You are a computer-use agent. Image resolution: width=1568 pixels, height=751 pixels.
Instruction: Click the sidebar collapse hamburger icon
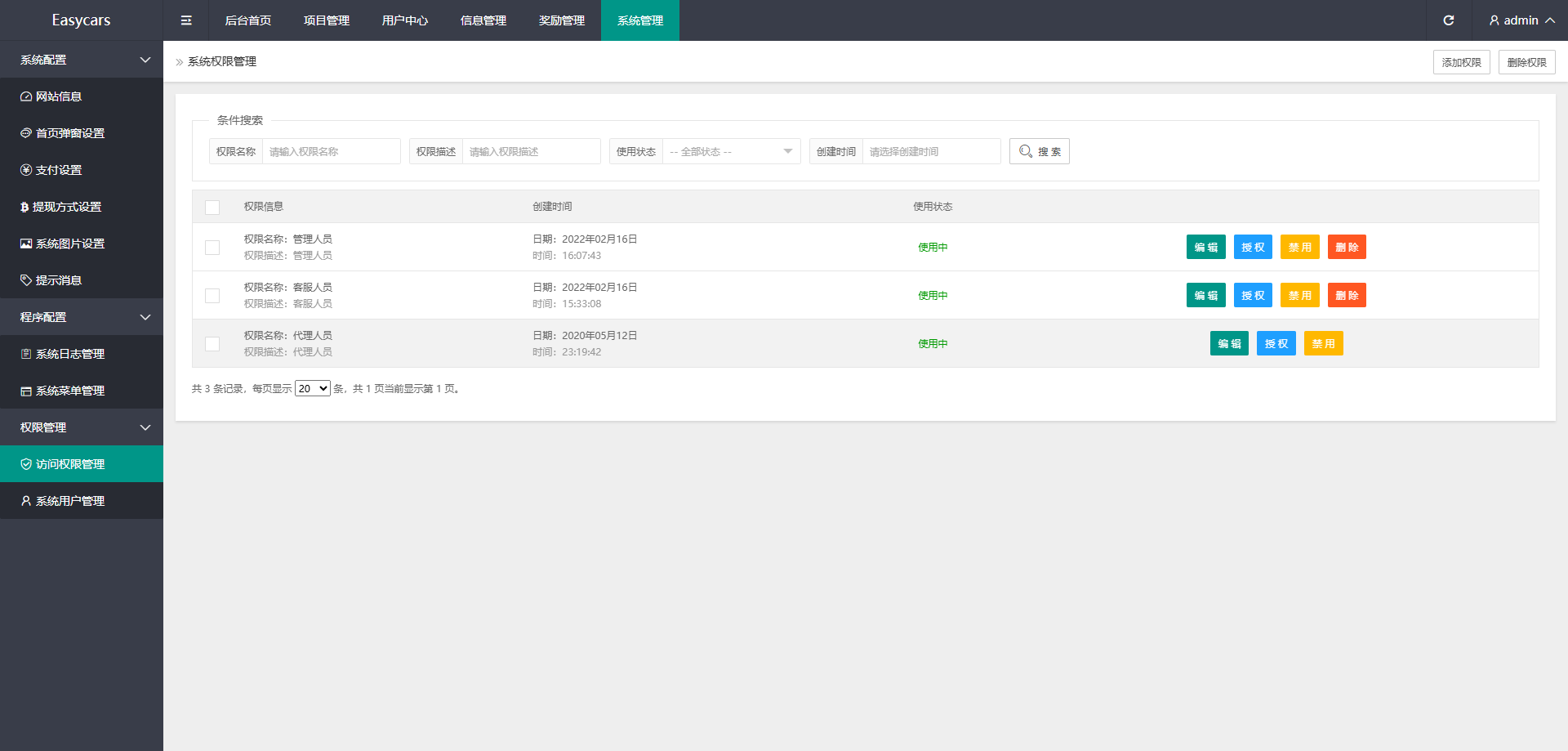tap(186, 20)
